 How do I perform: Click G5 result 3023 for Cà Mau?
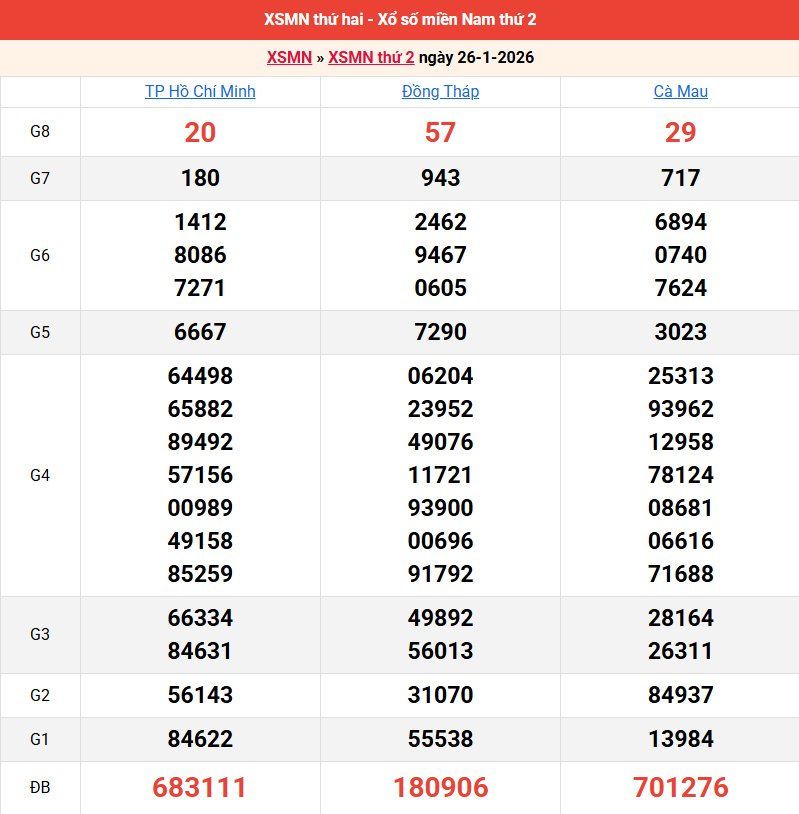pos(680,332)
